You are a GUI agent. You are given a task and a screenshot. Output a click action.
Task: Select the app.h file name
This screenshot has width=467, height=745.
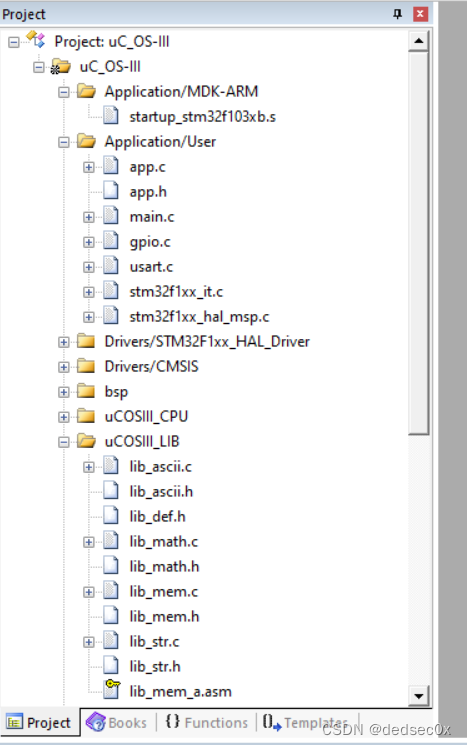(148, 191)
